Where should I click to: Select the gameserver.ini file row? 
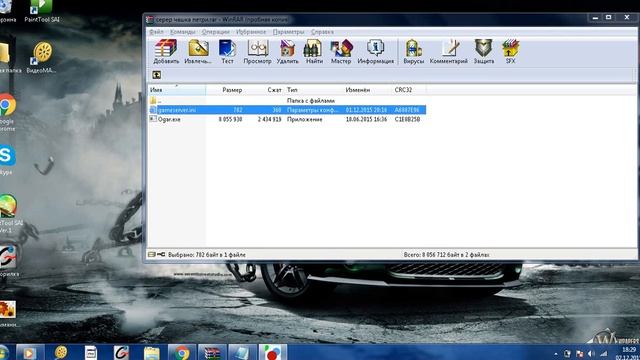(287, 110)
